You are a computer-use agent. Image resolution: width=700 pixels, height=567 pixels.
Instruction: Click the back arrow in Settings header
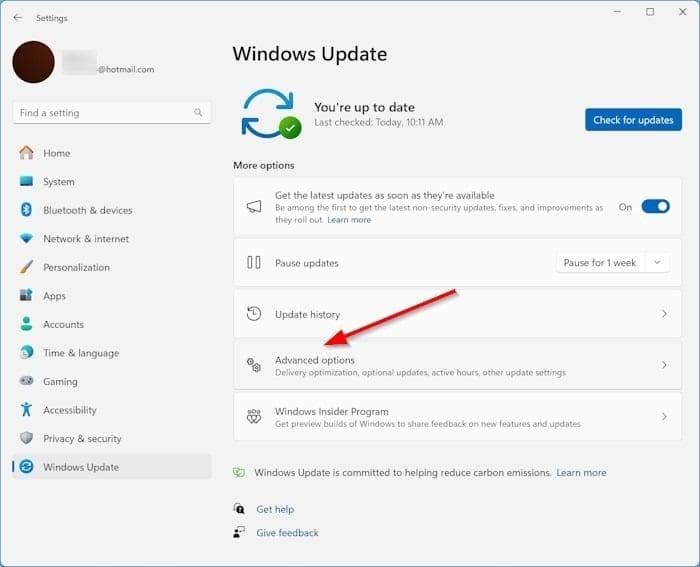[17, 17]
